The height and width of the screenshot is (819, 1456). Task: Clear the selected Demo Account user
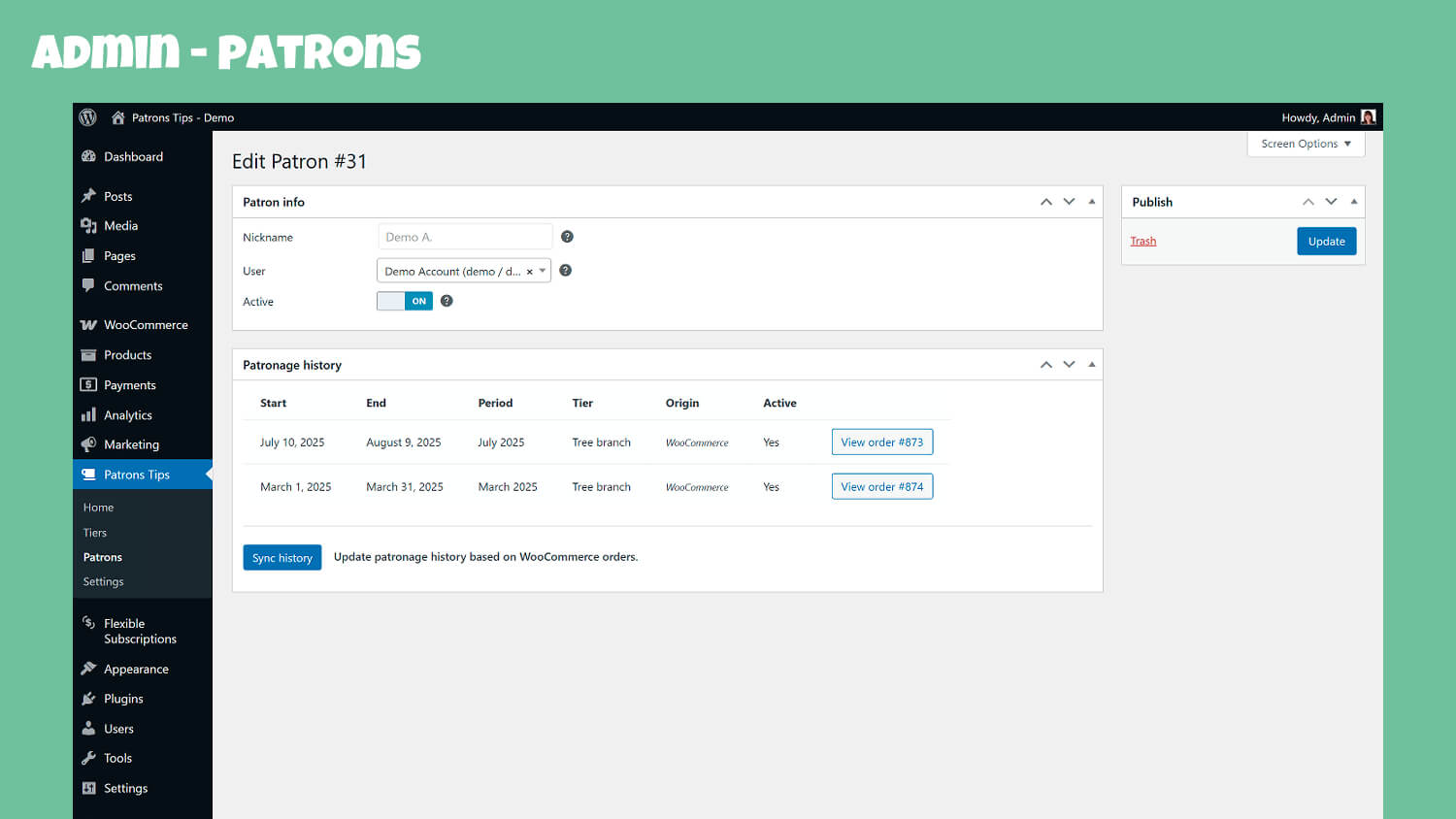529,272
